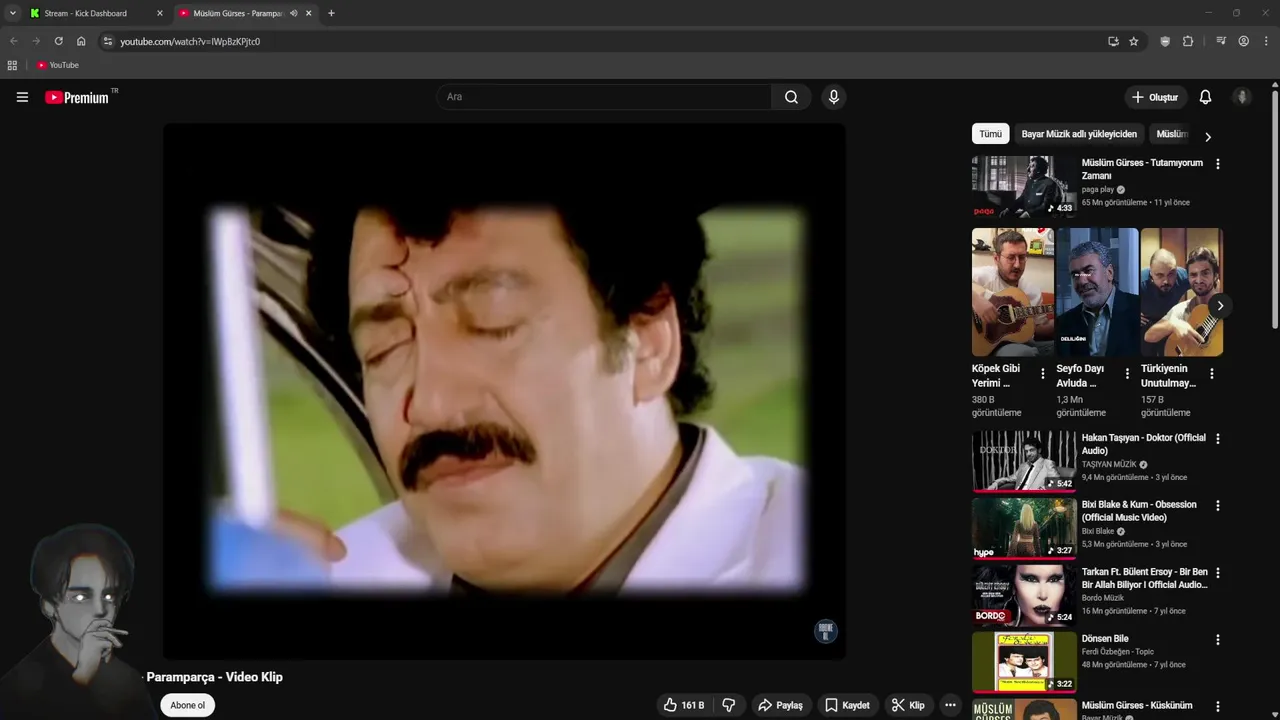The height and width of the screenshot is (720, 1280).
Task: Save the video with Kaydet button
Action: tap(847, 705)
